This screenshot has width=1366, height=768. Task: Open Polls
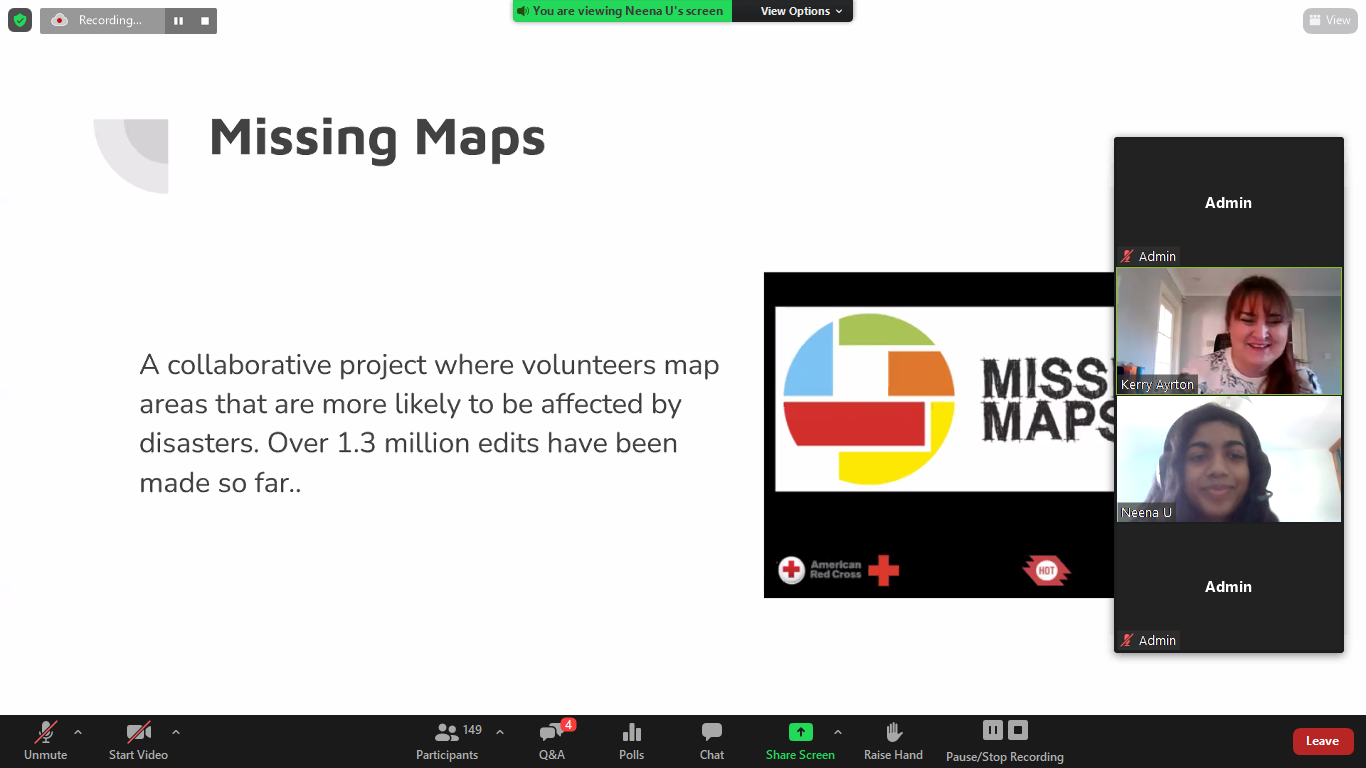pos(632,741)
